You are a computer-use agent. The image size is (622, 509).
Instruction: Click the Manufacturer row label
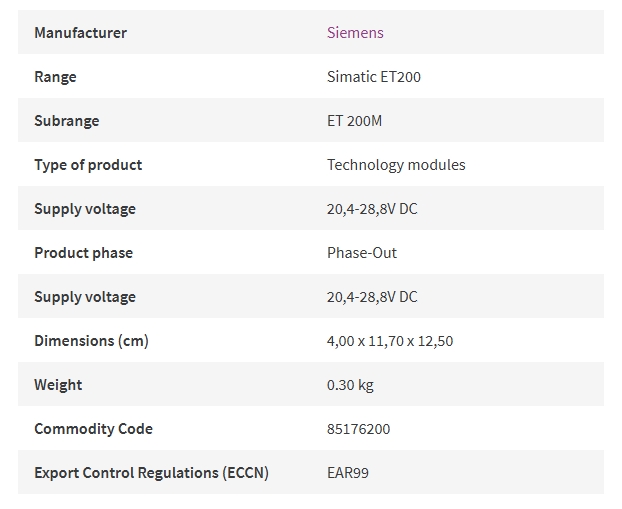[81, 33]
